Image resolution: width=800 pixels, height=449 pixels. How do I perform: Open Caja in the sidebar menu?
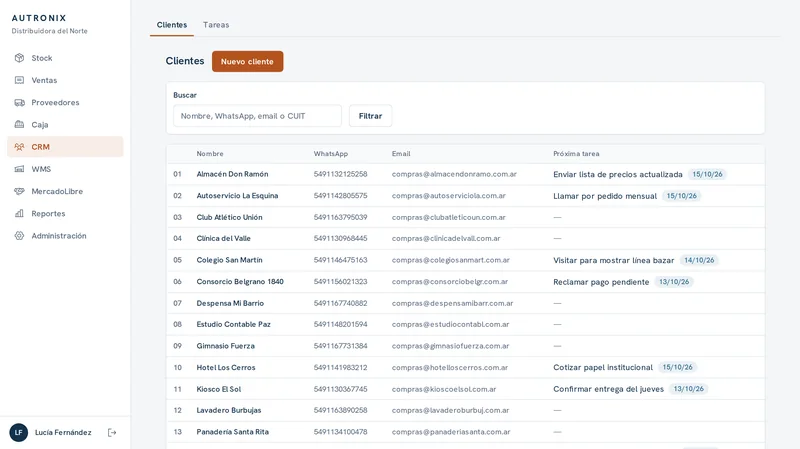[65, 124]
